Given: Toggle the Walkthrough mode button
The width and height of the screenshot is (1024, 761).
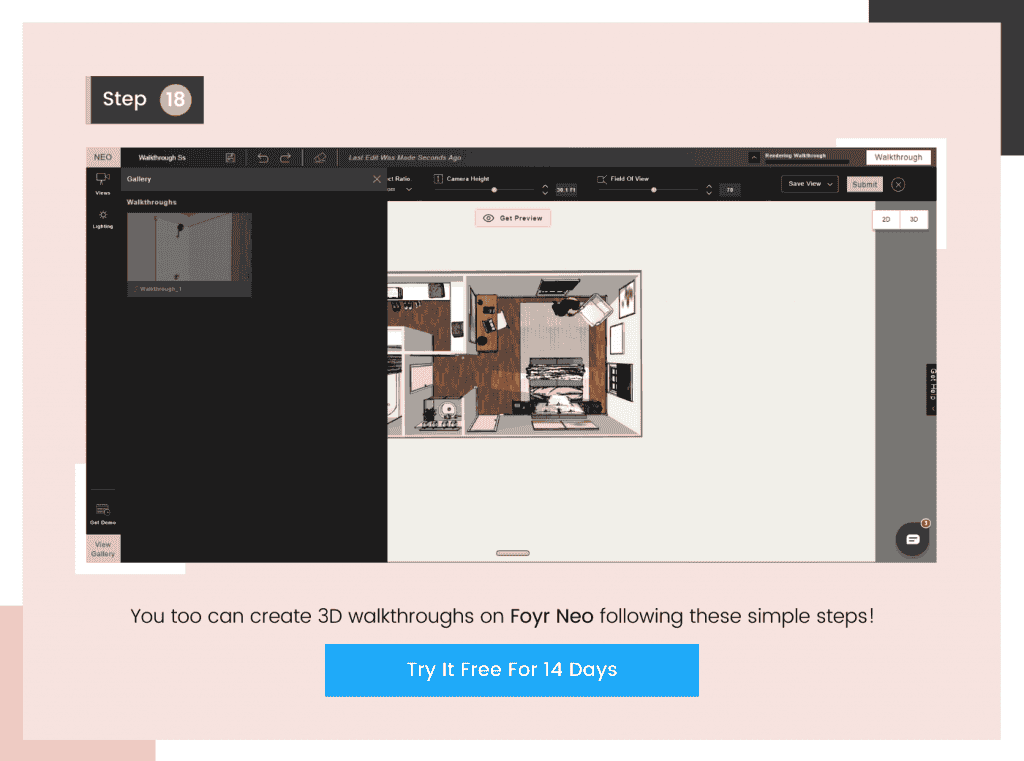Looking at the screenshot, I should point(897,157).
